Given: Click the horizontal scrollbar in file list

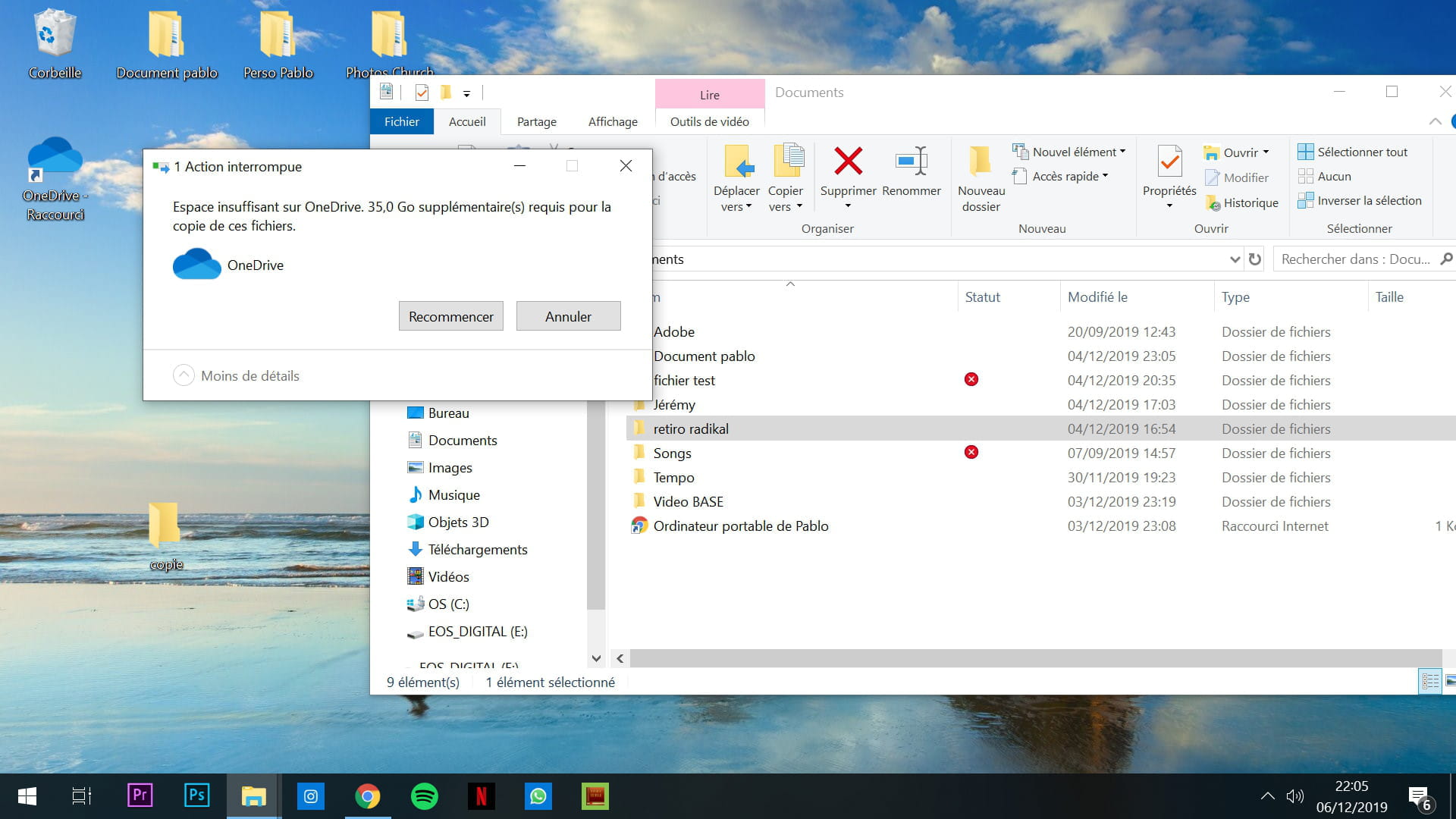Looking at the screenshot, I should (x=1035, y=658).
